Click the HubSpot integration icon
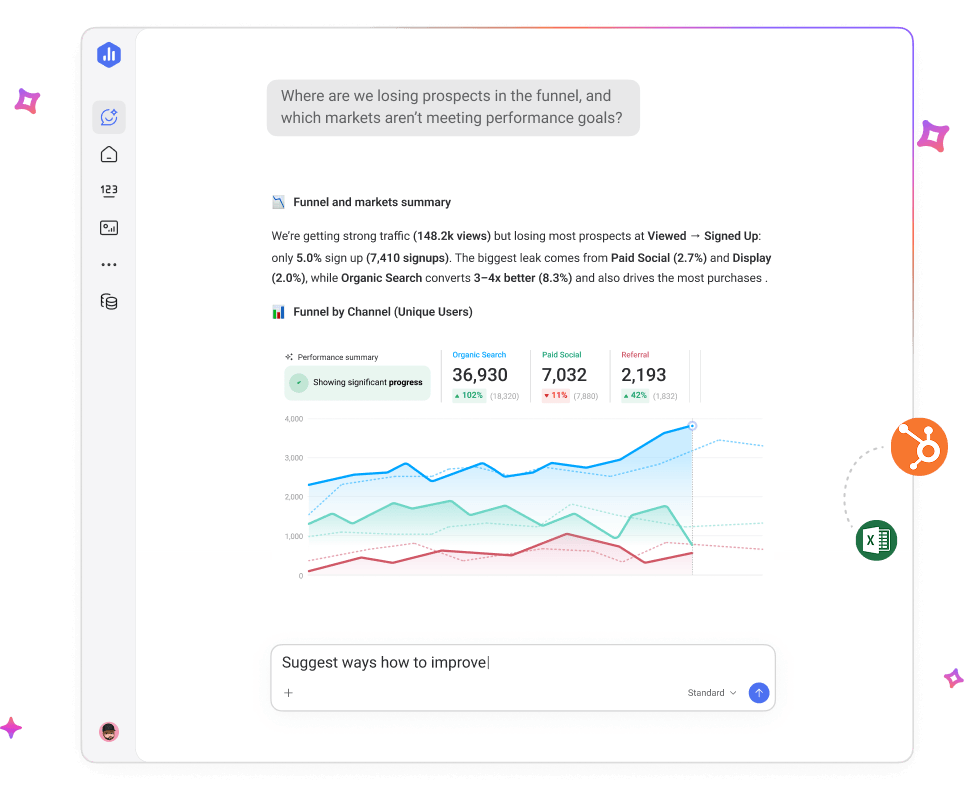967x804 pixels. coord(919,447)
